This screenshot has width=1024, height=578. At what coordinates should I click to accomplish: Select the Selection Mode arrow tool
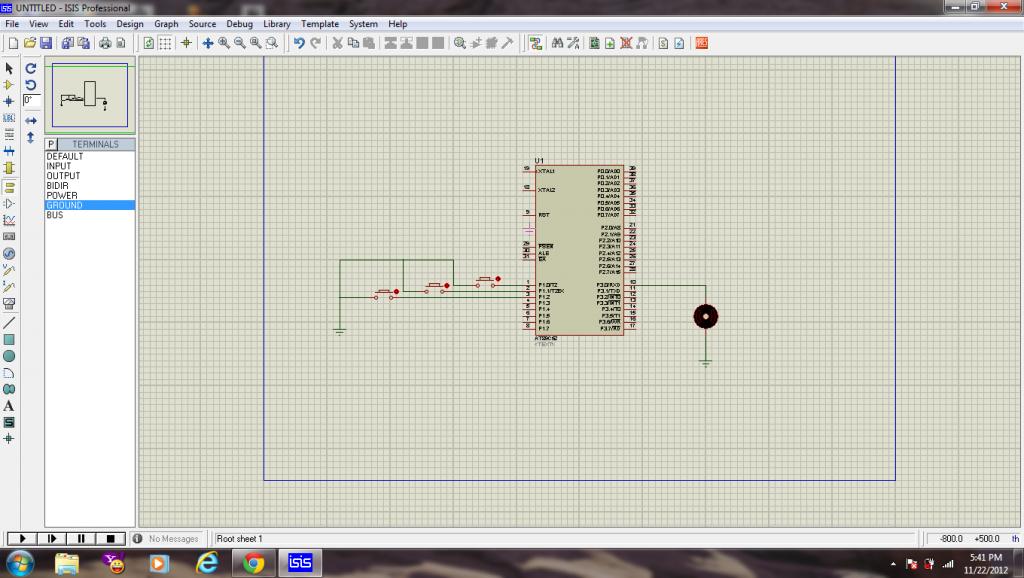click(9, 68)
